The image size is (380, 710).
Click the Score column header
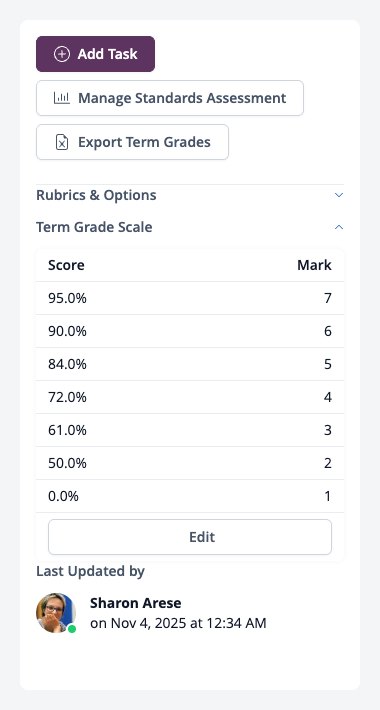66,265
